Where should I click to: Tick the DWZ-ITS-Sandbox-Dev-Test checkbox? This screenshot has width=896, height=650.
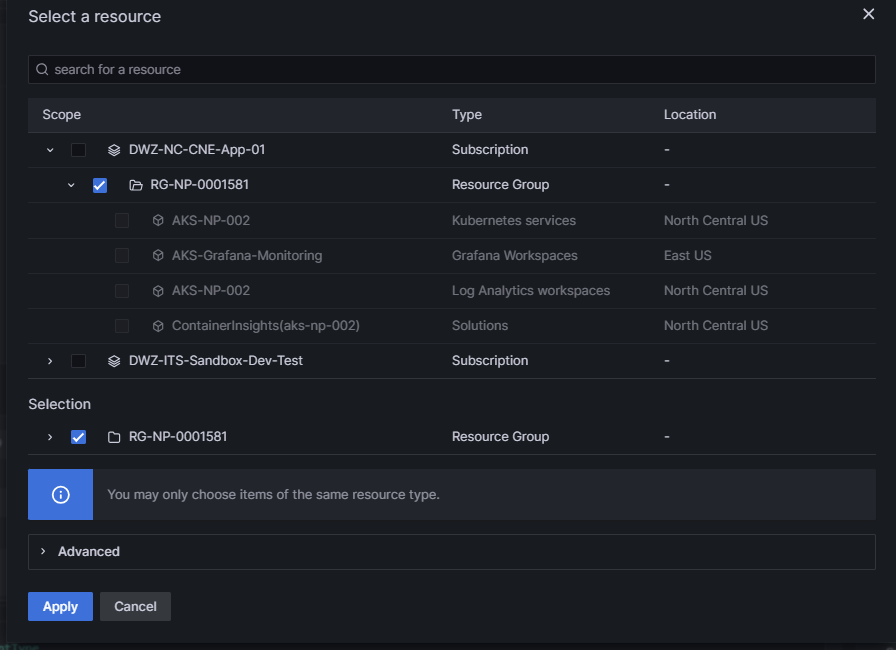78,361
